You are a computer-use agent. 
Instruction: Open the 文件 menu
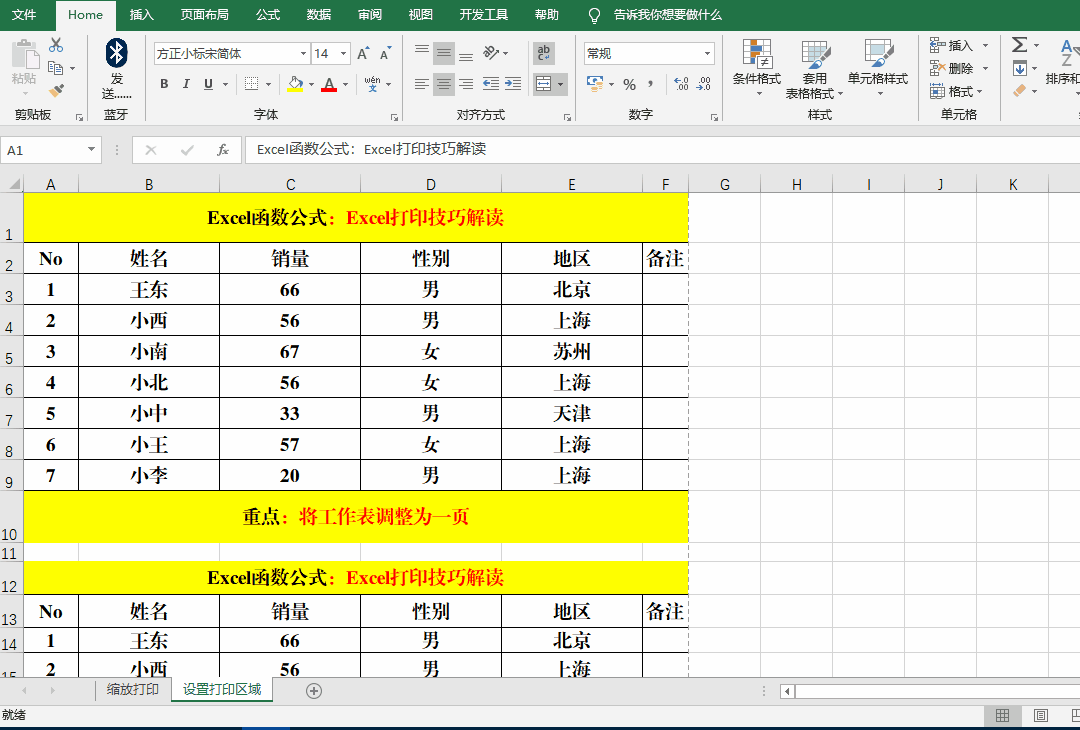pos(24,14)
